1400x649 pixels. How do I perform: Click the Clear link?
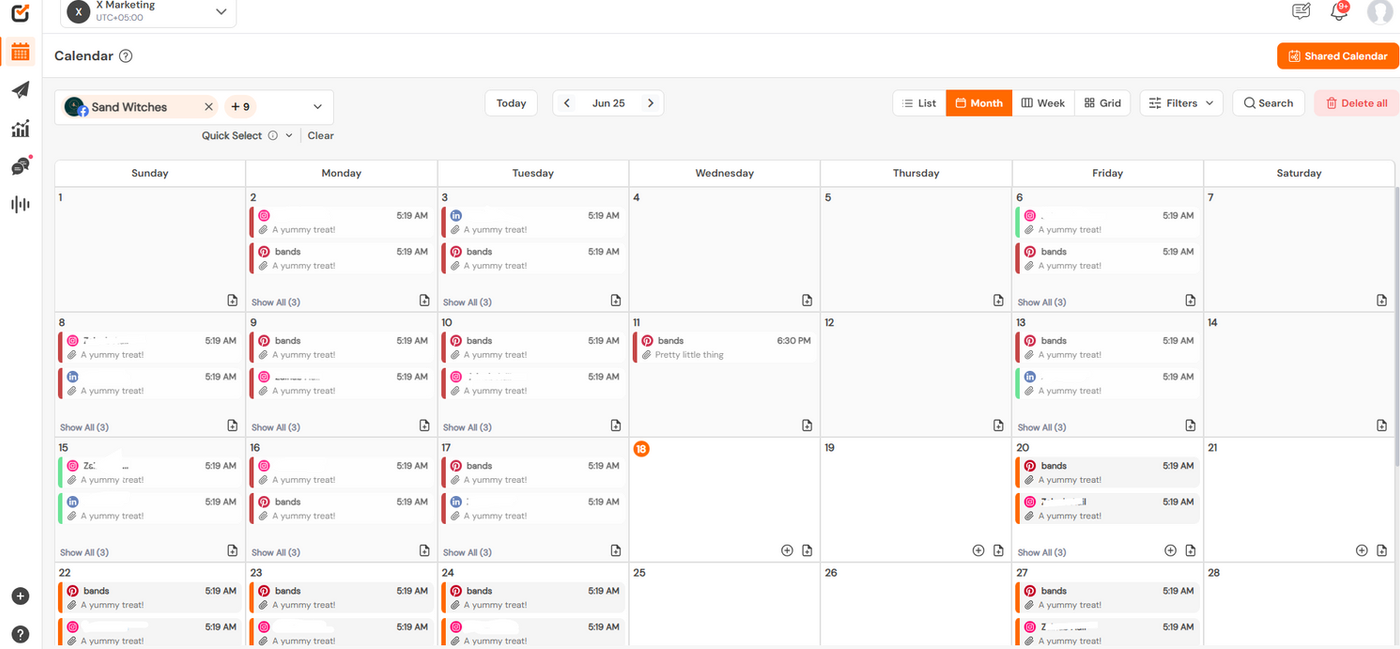tap(321, 135)
